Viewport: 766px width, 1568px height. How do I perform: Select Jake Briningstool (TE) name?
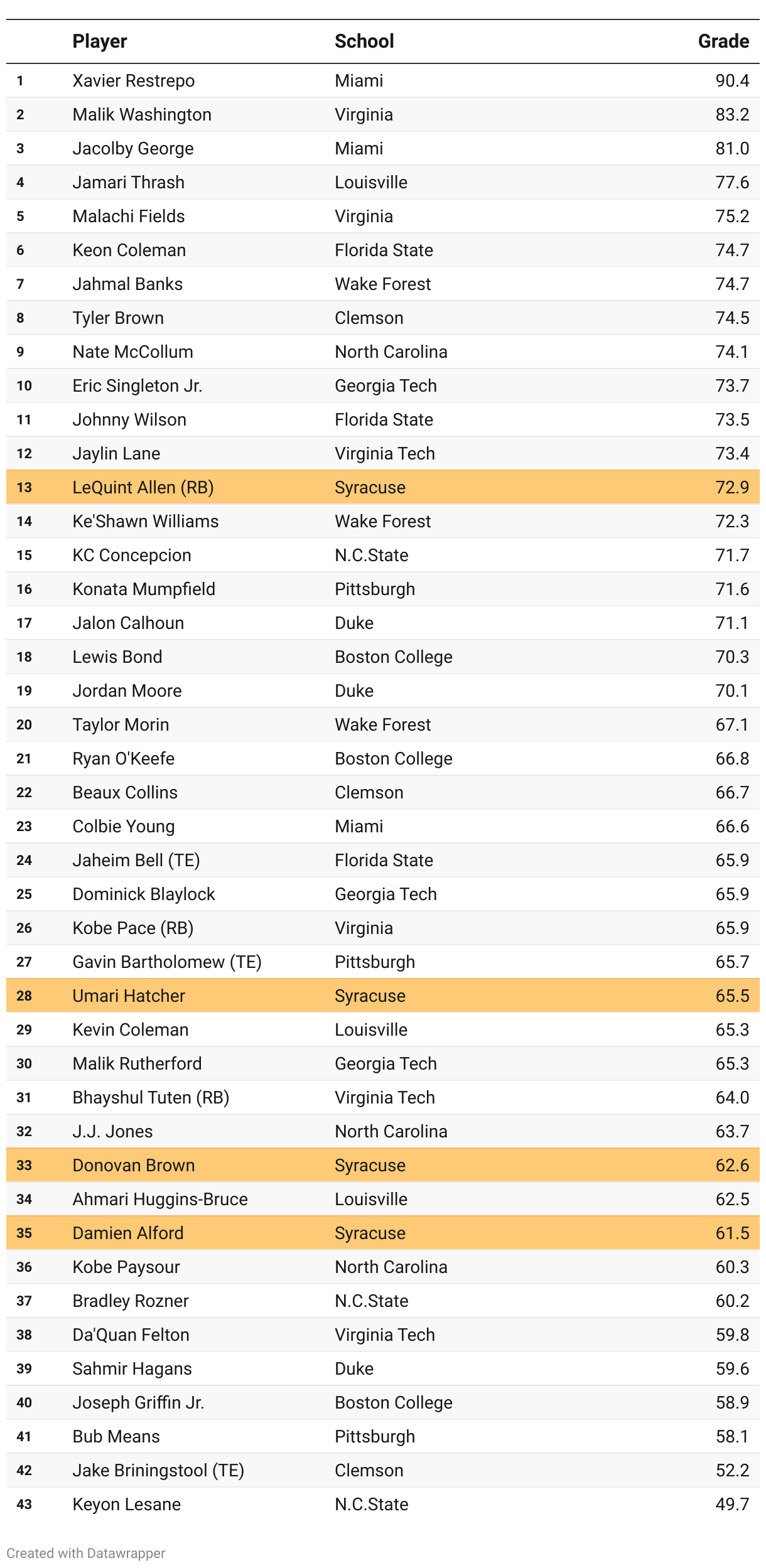[x=158, y=1470]
